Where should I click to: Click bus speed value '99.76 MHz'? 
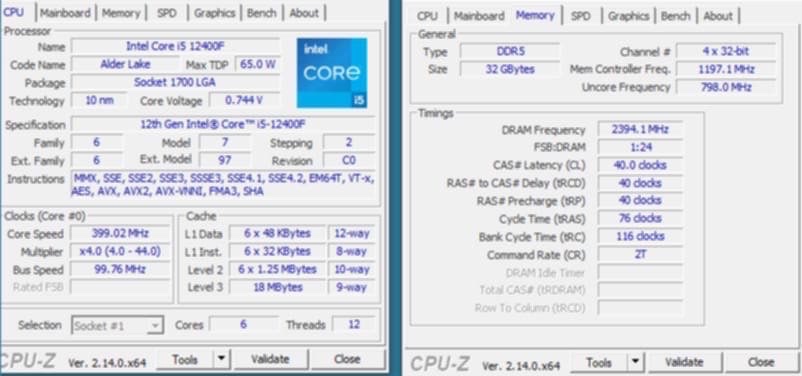120,269
